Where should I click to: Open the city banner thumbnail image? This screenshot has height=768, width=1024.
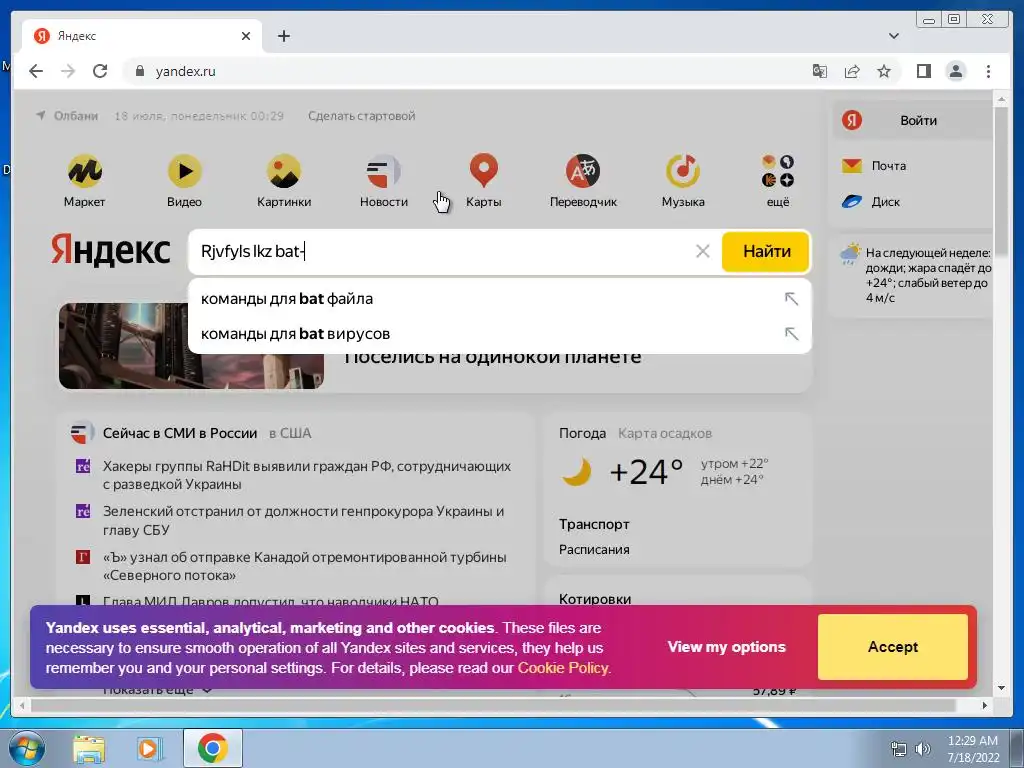click(191, 346)
